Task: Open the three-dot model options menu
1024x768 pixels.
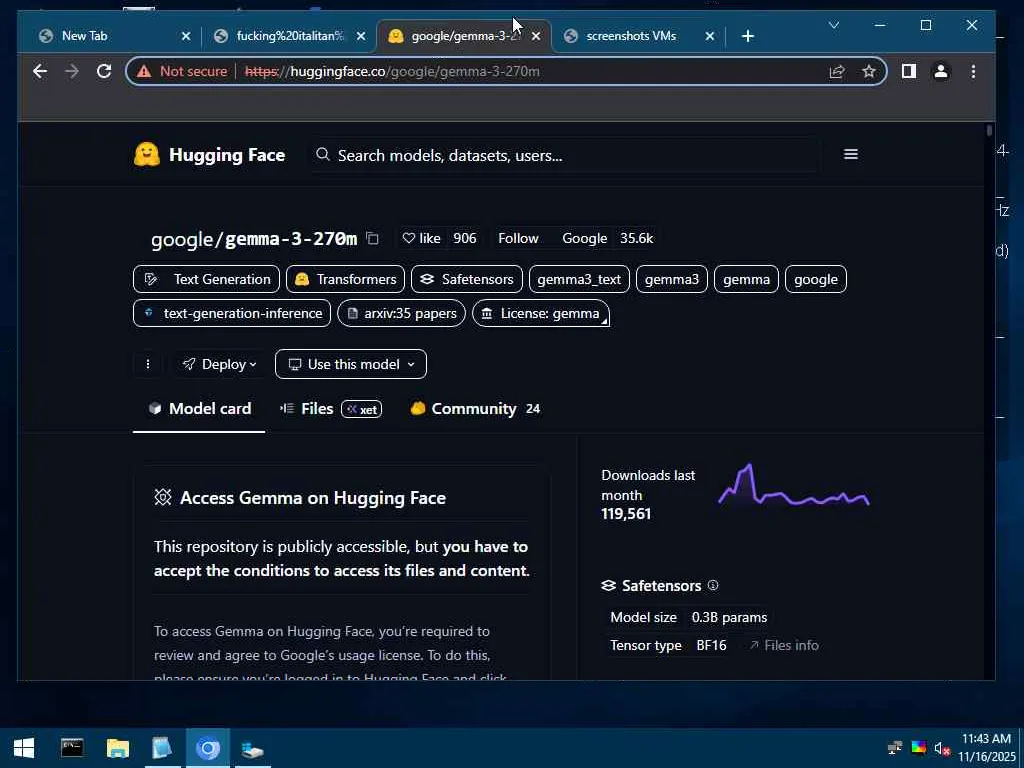Action: [x=148, y=364]
